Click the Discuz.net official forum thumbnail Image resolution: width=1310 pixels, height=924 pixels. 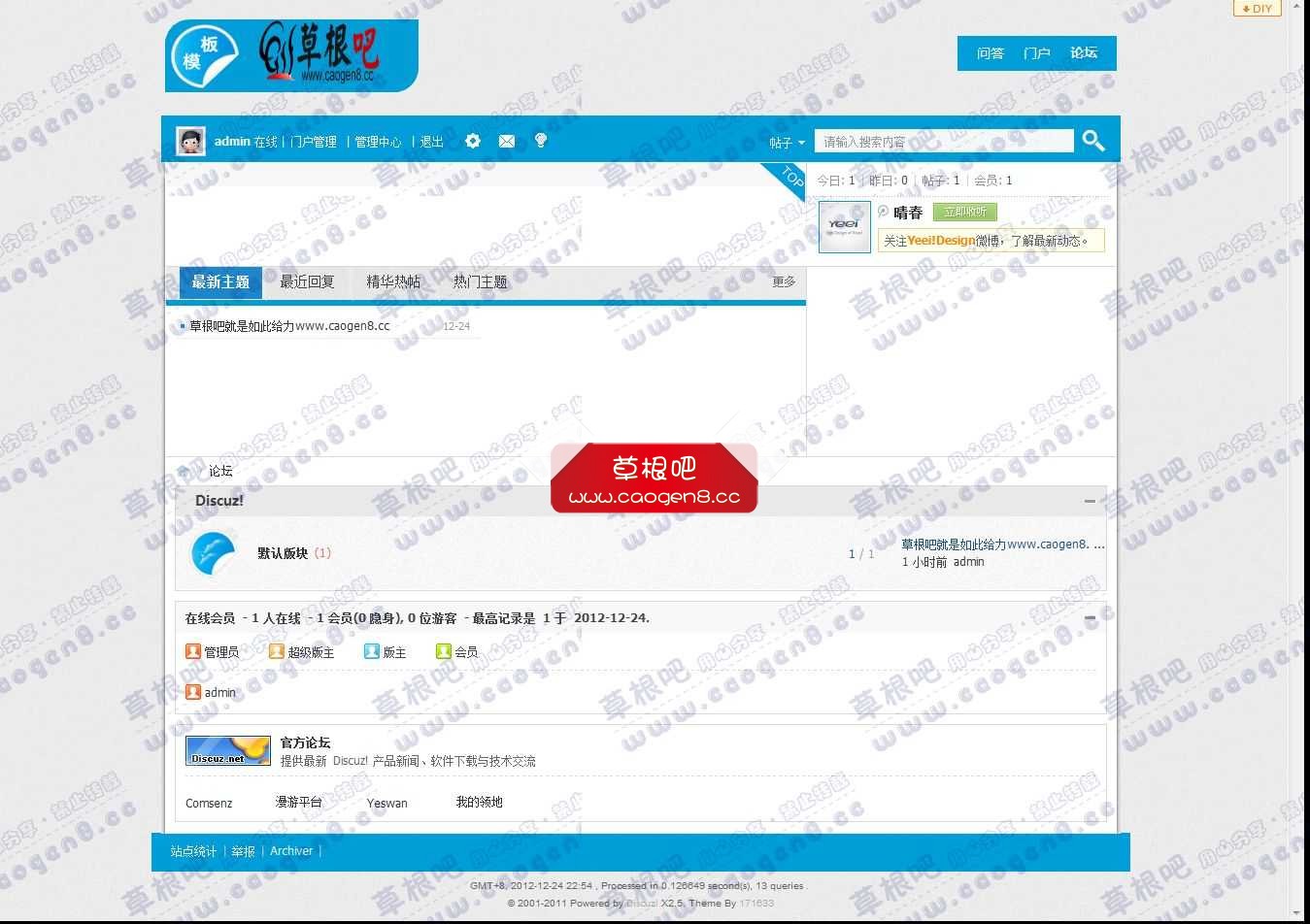coord(226,749)
